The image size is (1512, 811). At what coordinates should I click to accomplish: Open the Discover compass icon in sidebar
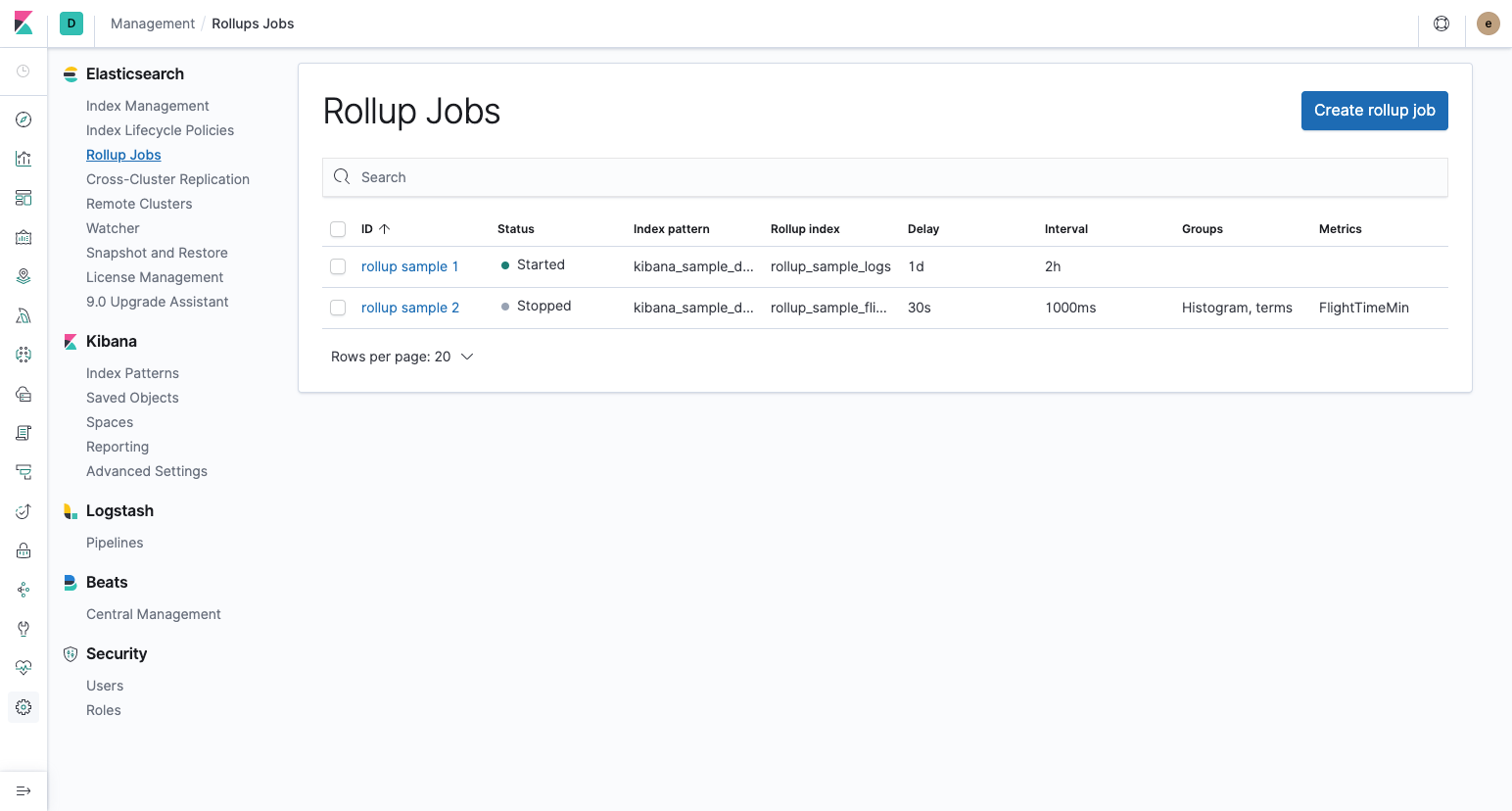[x=24, y=119]
